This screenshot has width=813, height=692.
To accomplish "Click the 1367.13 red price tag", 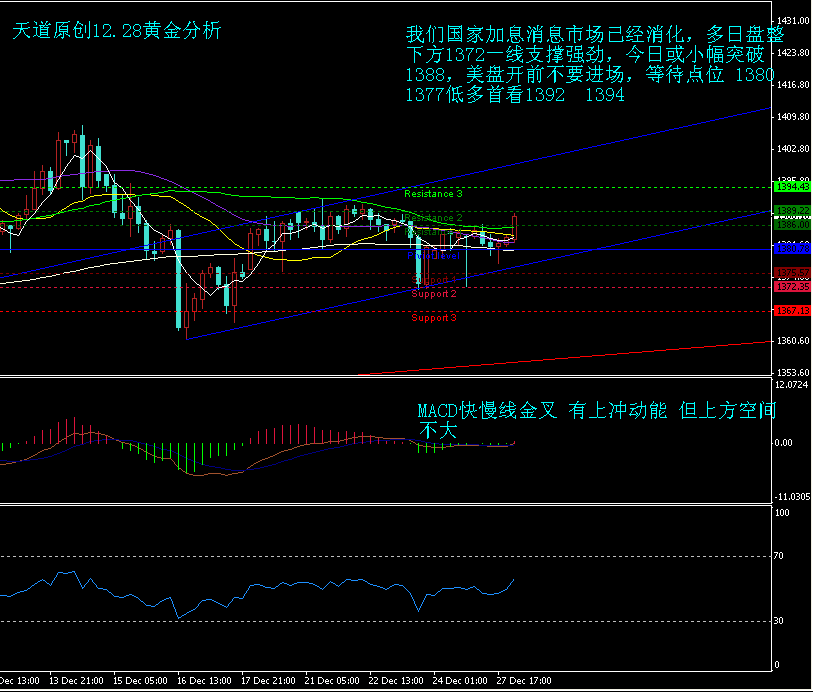I will pos(791,311).
